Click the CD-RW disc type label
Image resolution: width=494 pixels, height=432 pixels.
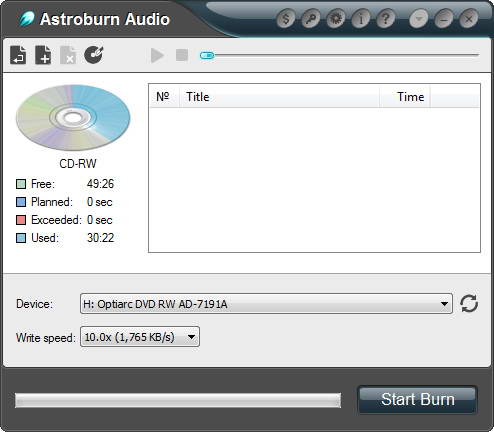tap(78, 164)
